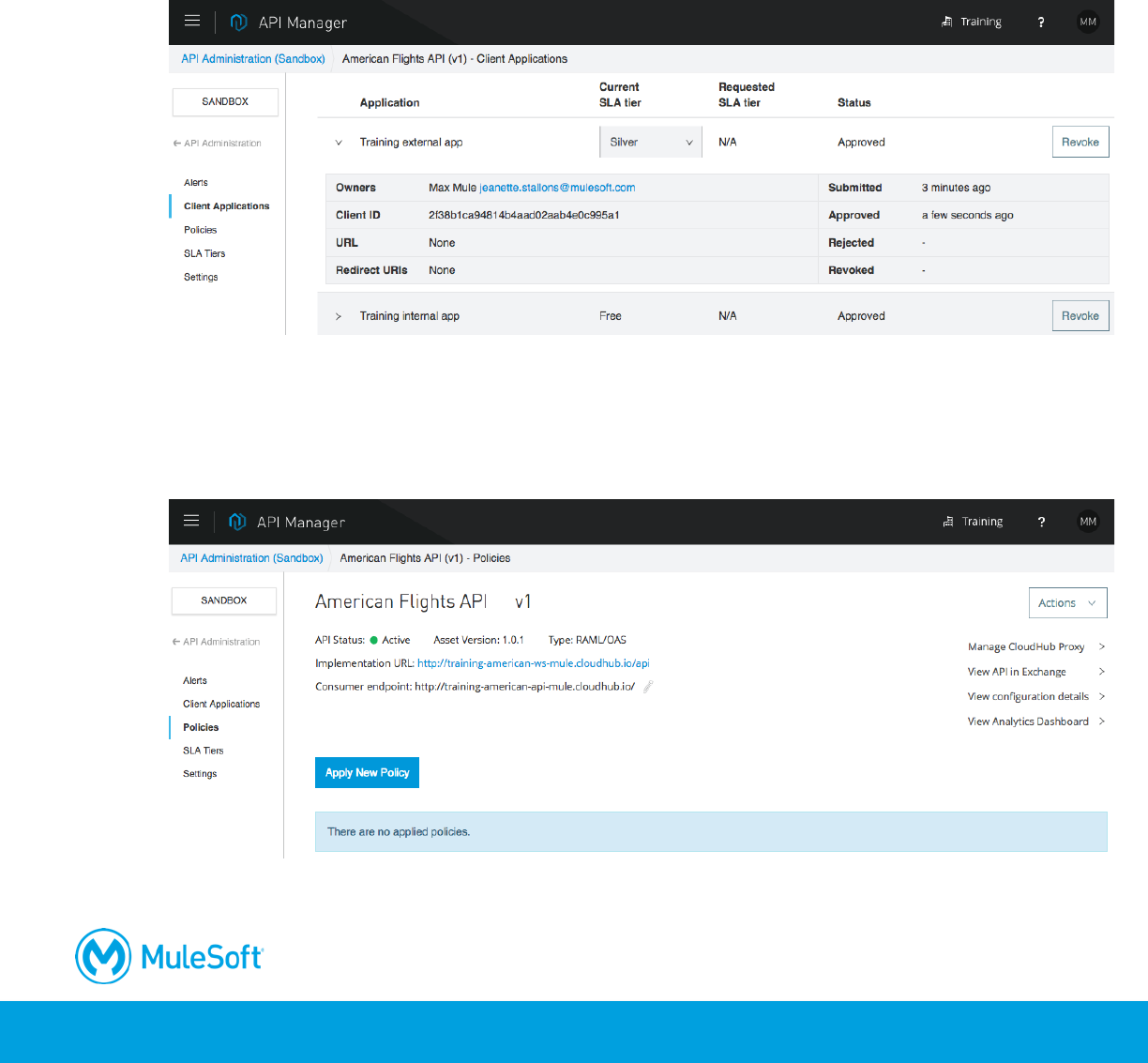The width and height of the screenshot is (1148, 1063).
Task: Select Alerts in top window sidebar
Action: [196, 183]
